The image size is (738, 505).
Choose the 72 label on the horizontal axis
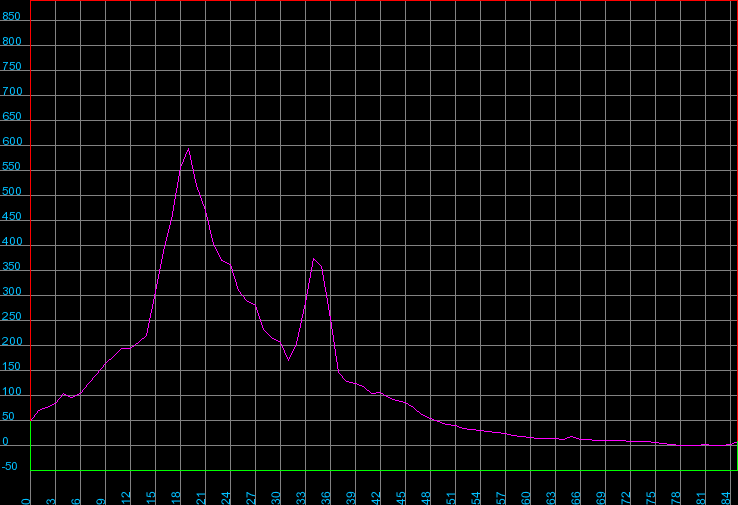(x=626, y=498)
